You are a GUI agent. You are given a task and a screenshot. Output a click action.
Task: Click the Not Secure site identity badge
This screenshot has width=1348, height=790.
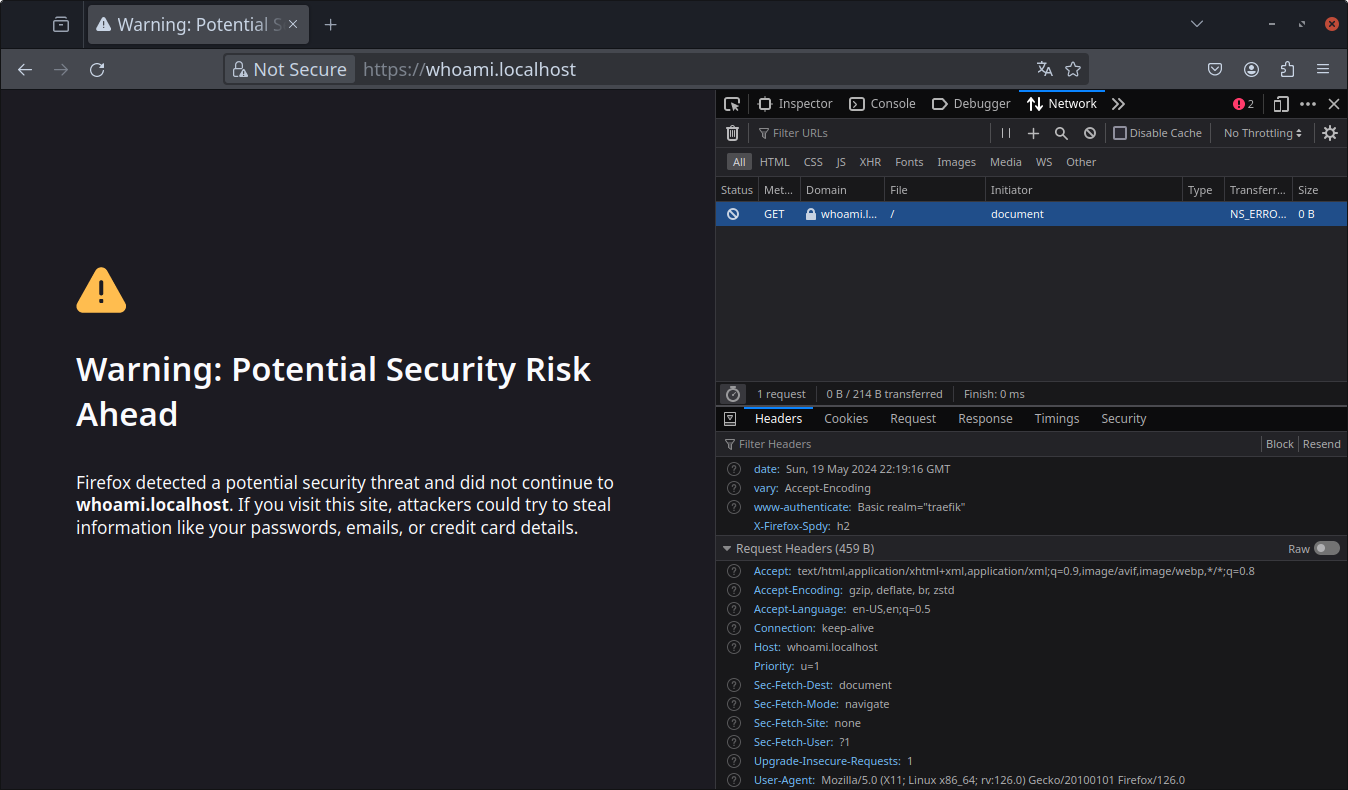[290, 69]
